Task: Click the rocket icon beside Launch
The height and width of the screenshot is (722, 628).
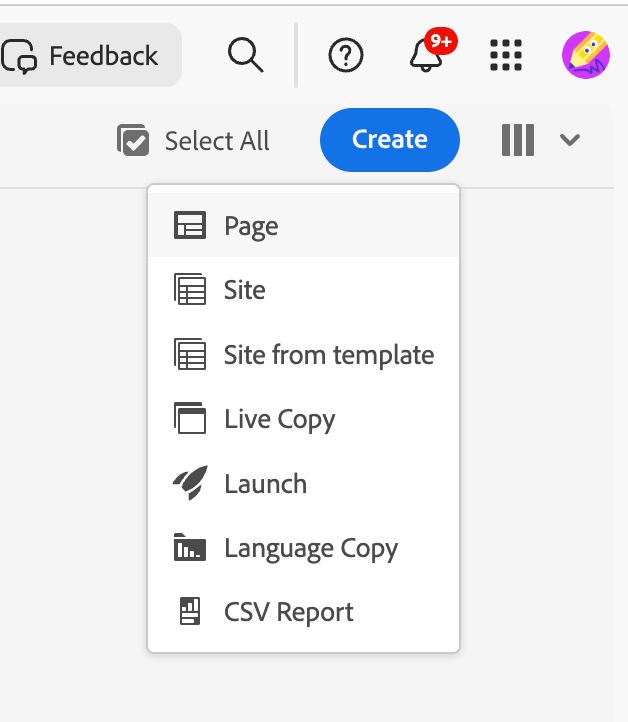Action: pos(190,483)
